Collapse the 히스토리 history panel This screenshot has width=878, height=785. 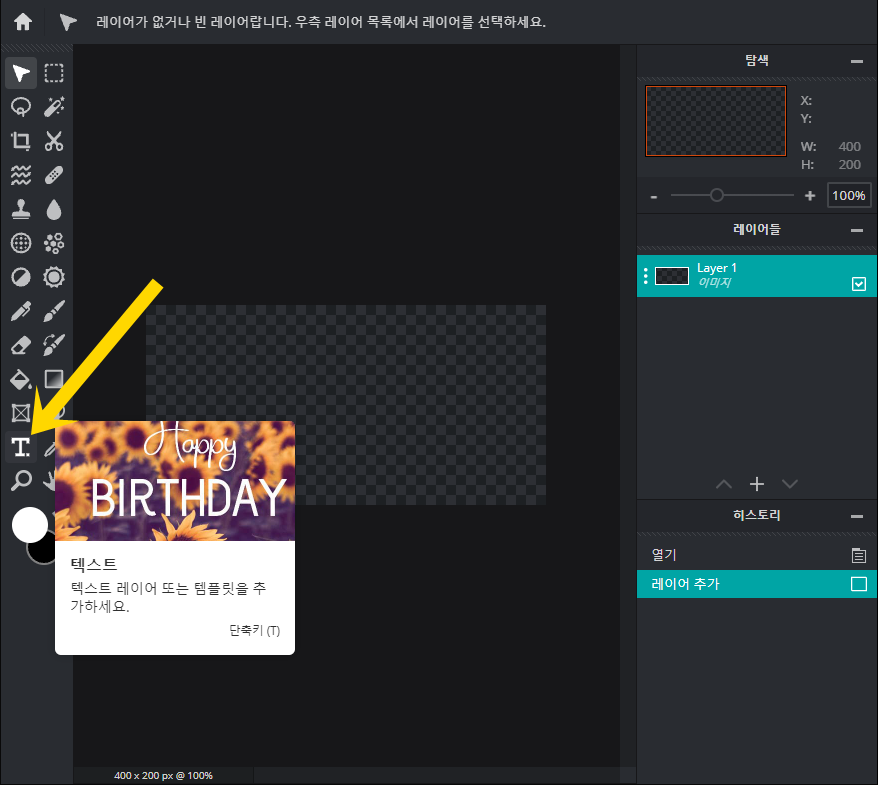point(856,516)
